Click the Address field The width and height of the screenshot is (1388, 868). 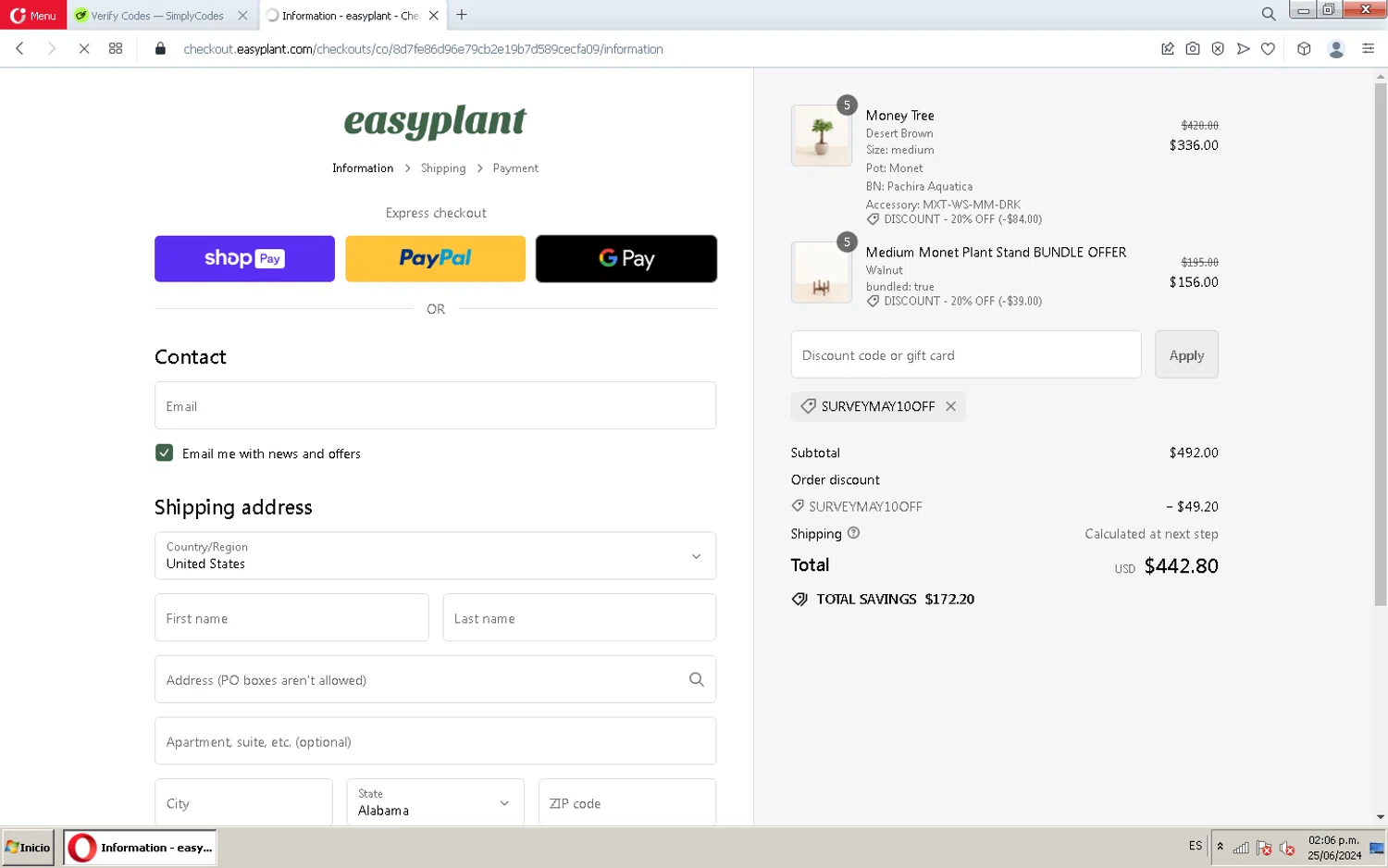pos(435,679)
